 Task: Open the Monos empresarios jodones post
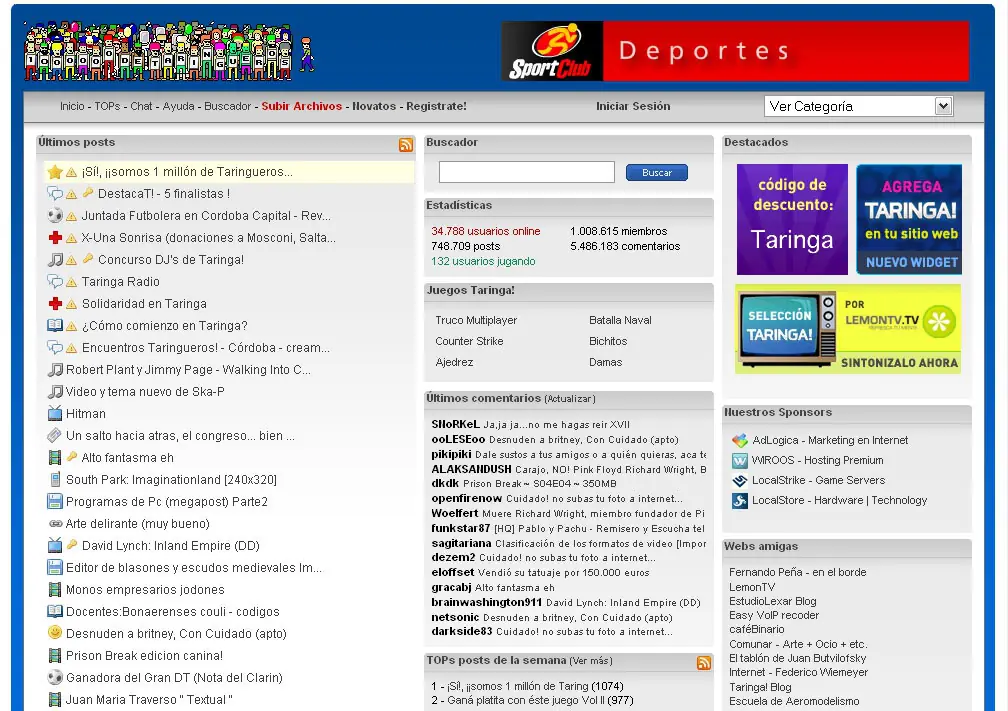tap(145, 590)
